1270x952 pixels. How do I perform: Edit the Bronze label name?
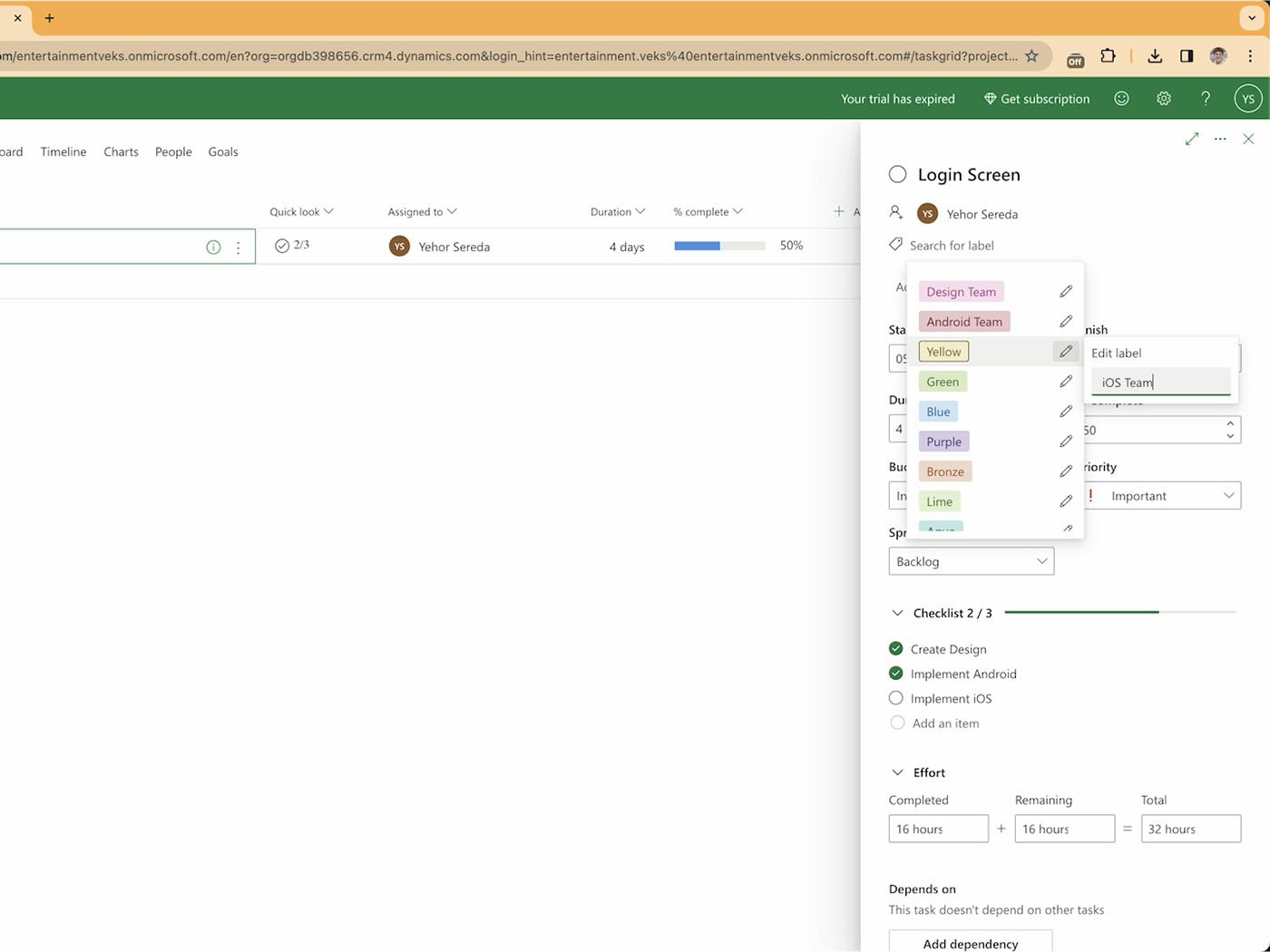click(x=1066, y=471)
